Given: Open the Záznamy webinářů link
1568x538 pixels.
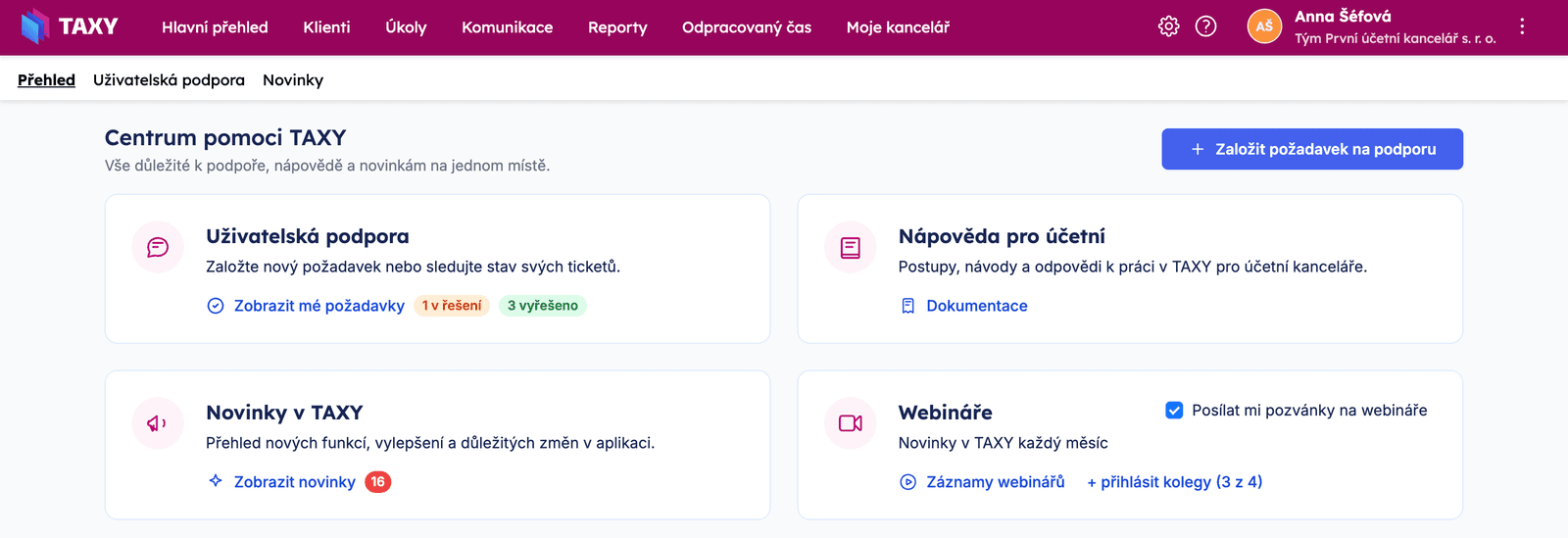Looking at the screenshot, I should 996,482.
